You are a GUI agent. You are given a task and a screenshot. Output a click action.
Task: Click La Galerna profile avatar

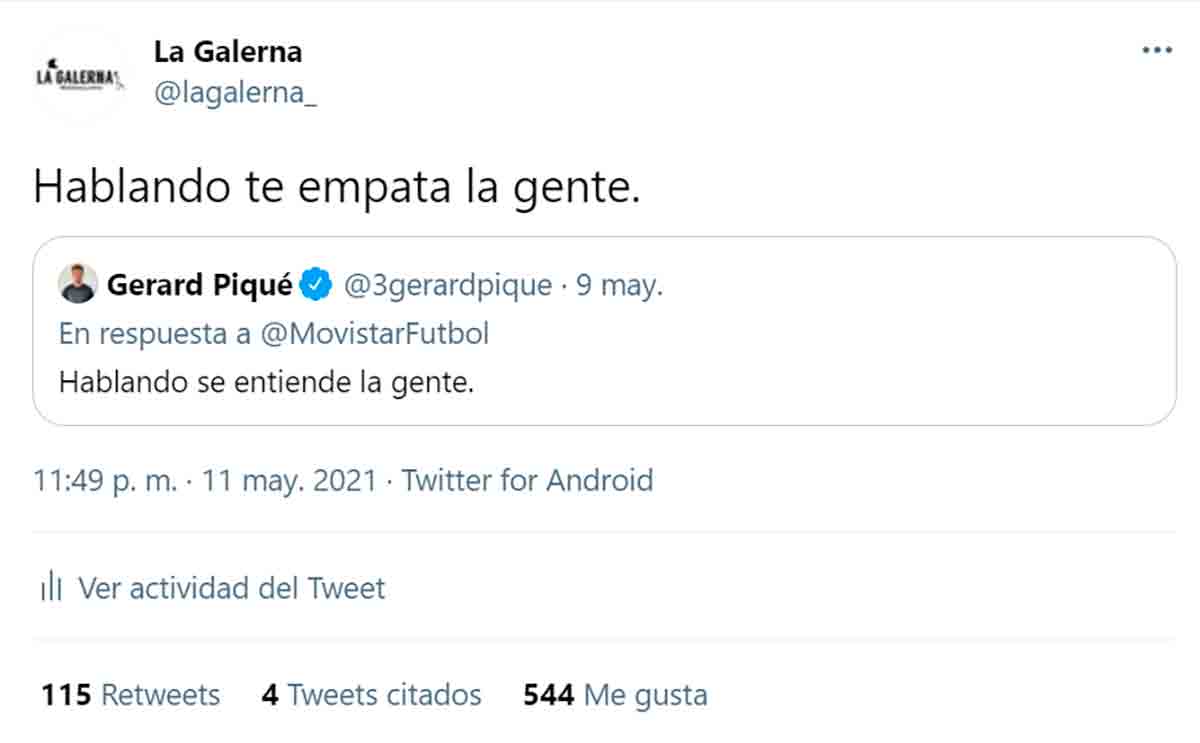80,76
